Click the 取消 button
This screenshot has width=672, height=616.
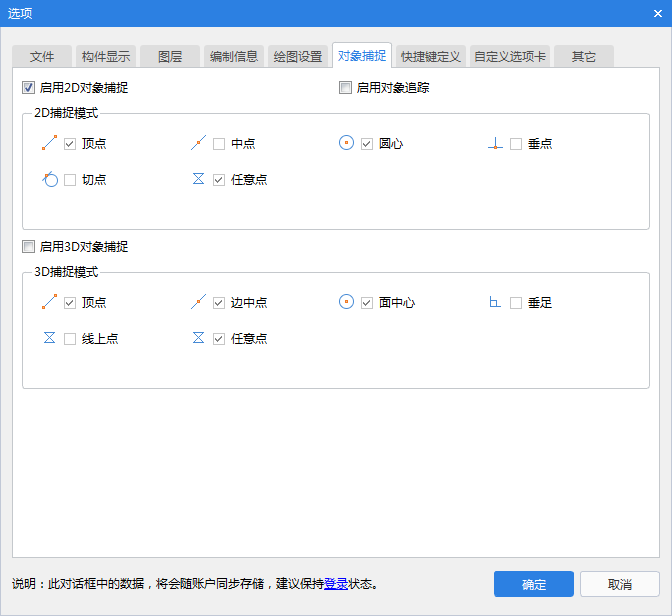click(x=619, y=584)
